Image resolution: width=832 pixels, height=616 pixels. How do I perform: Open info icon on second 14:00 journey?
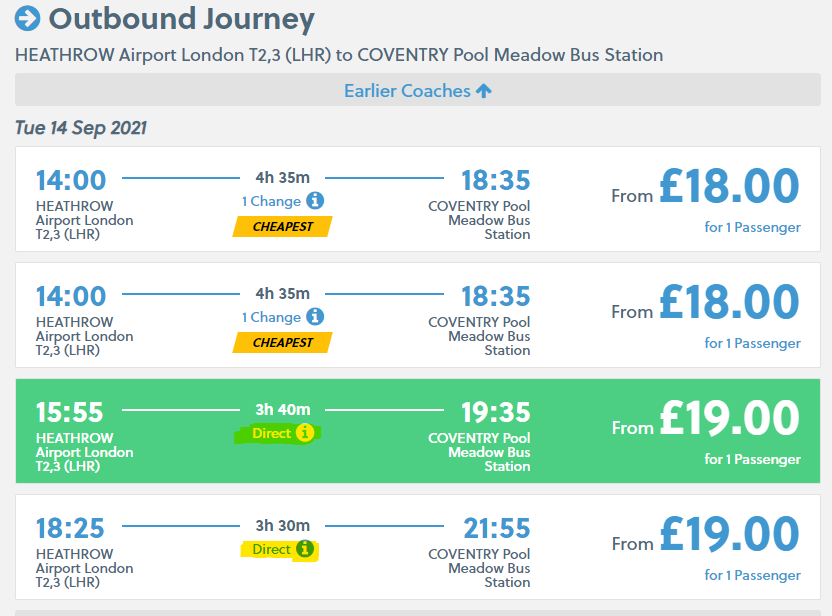[x=315, y=317]
